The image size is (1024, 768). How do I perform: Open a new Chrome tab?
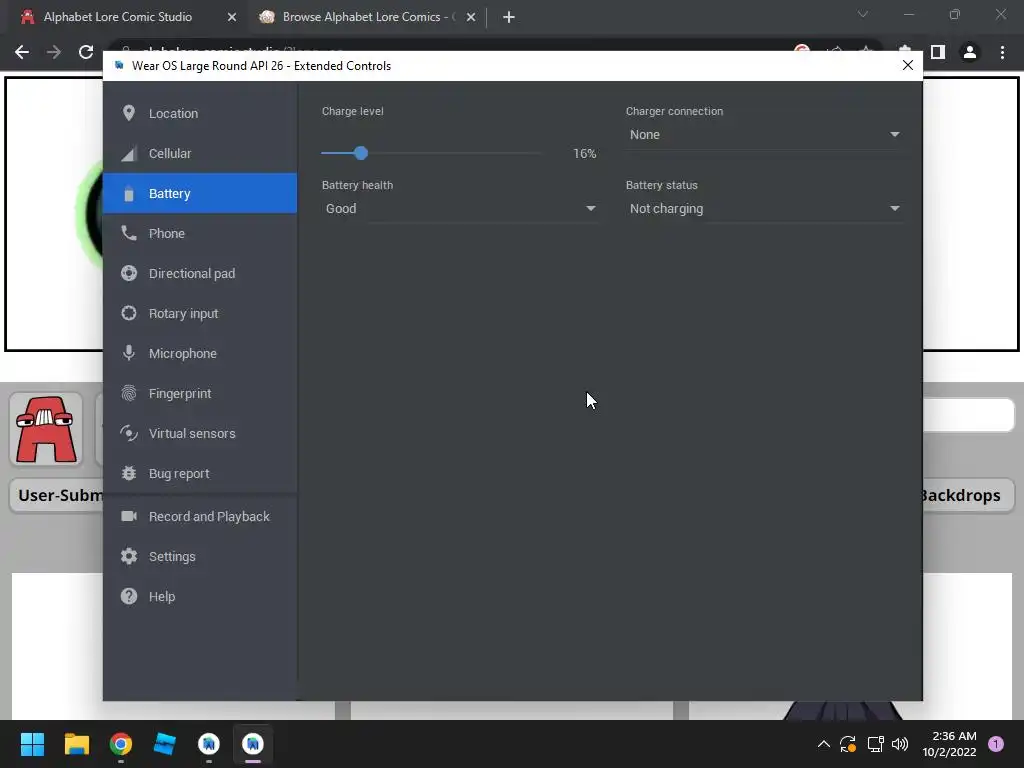pos(509,18)
